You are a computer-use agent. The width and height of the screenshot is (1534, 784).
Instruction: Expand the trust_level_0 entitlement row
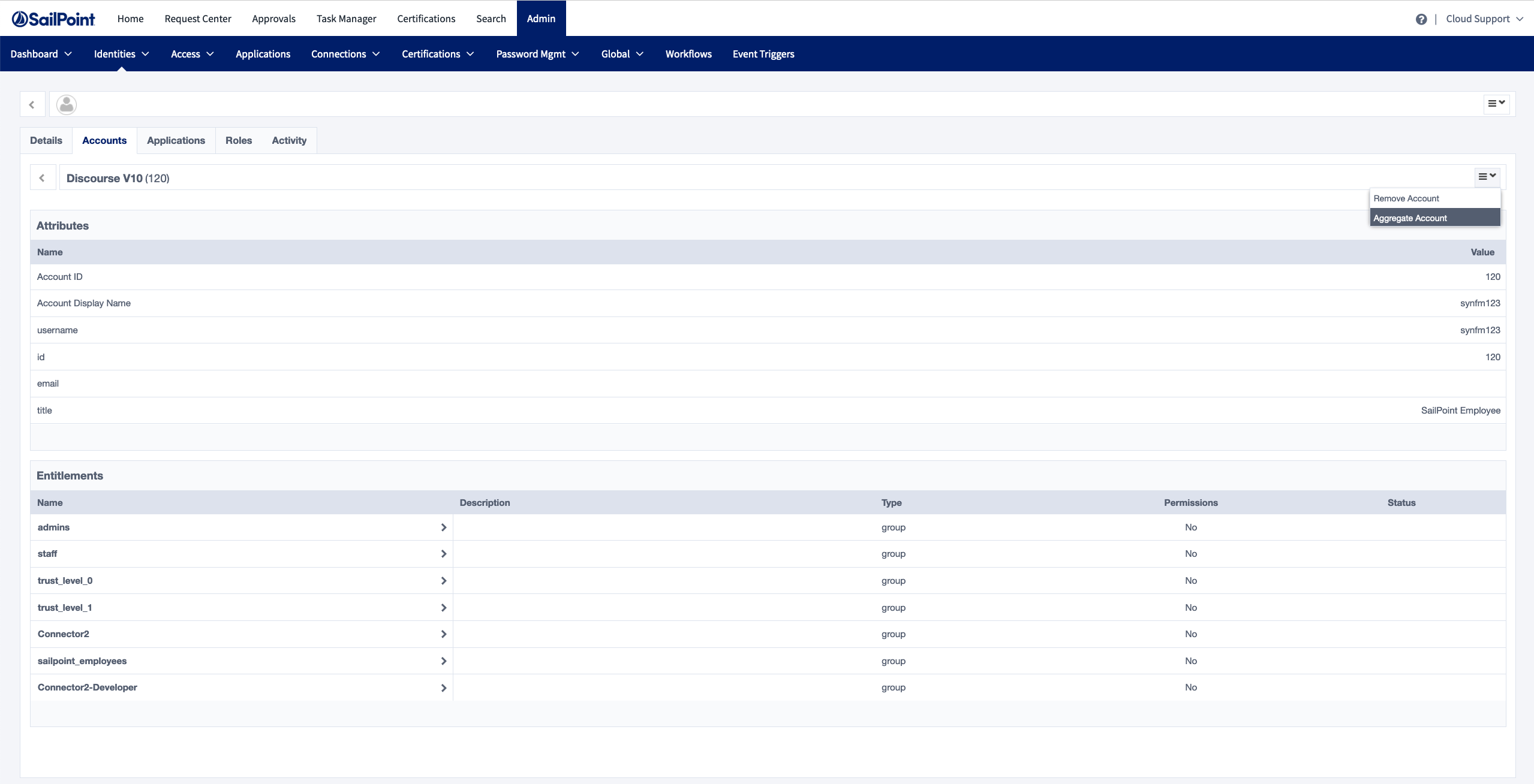tap(443, 581)
